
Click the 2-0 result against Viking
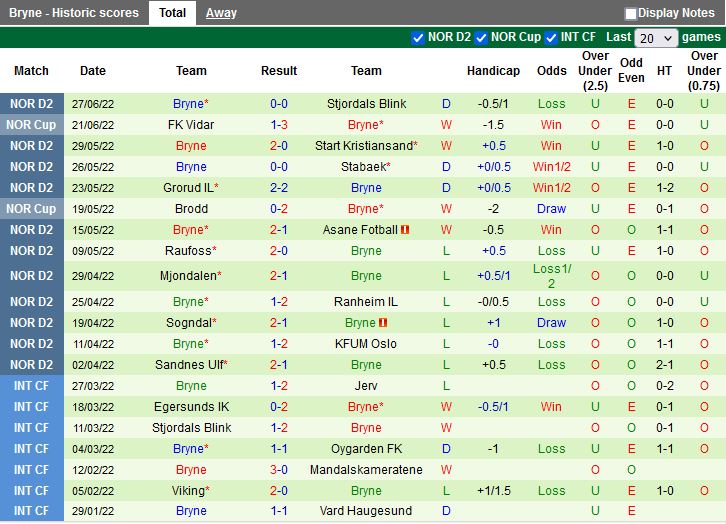click(x=279, y=491)
